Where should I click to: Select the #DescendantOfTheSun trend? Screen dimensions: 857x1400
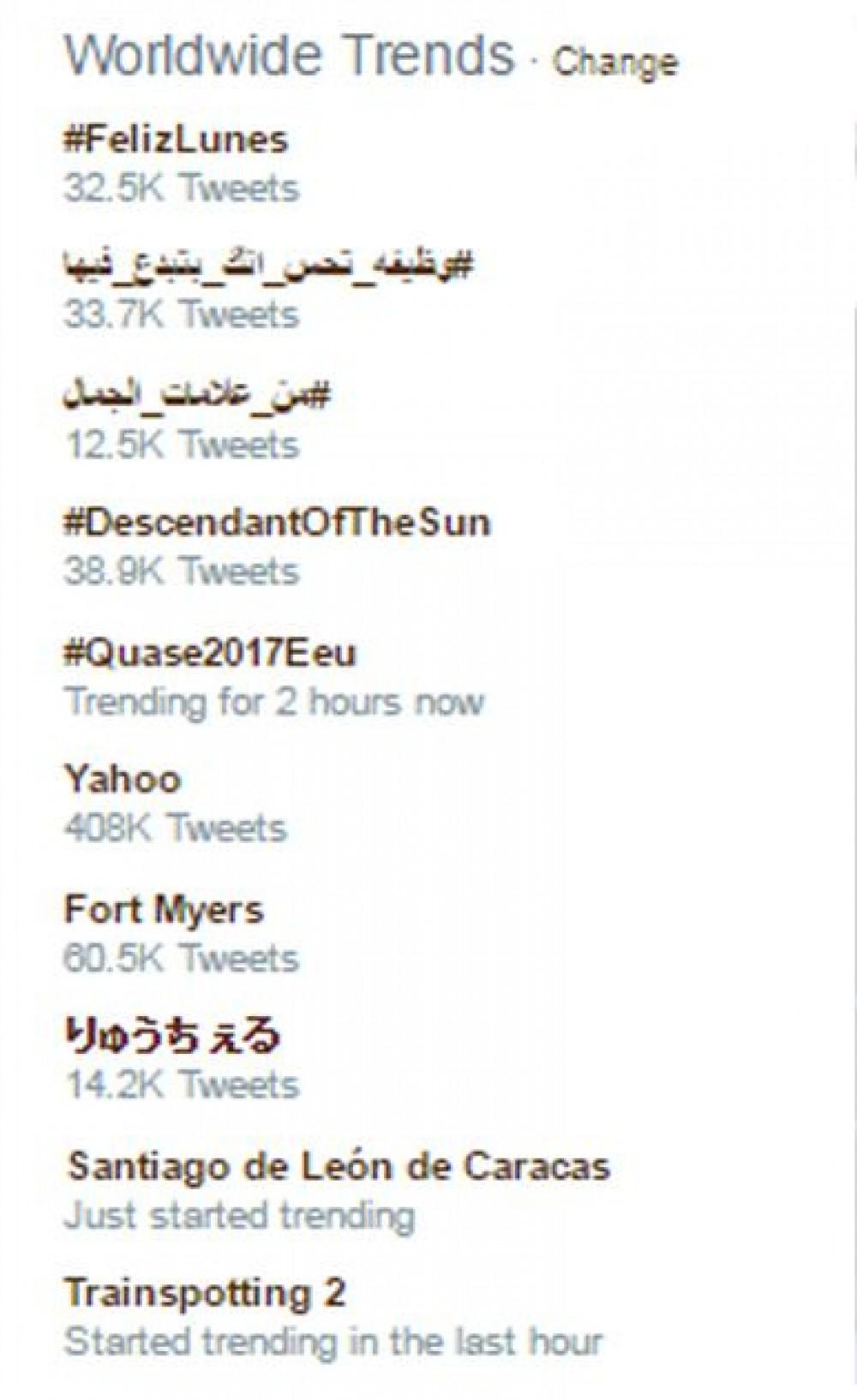[277, 523]
